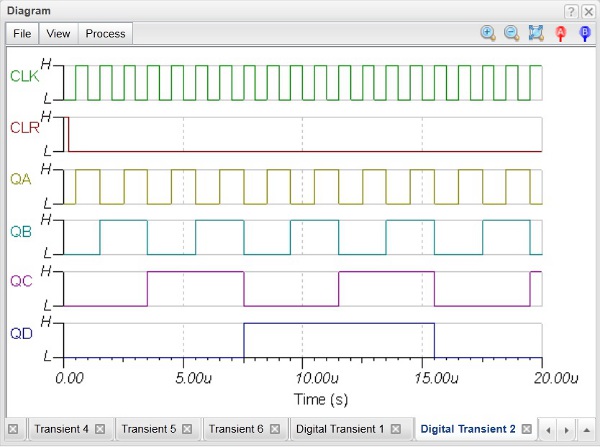Click the zoom out magnifier icon

[x=512, y=33]
